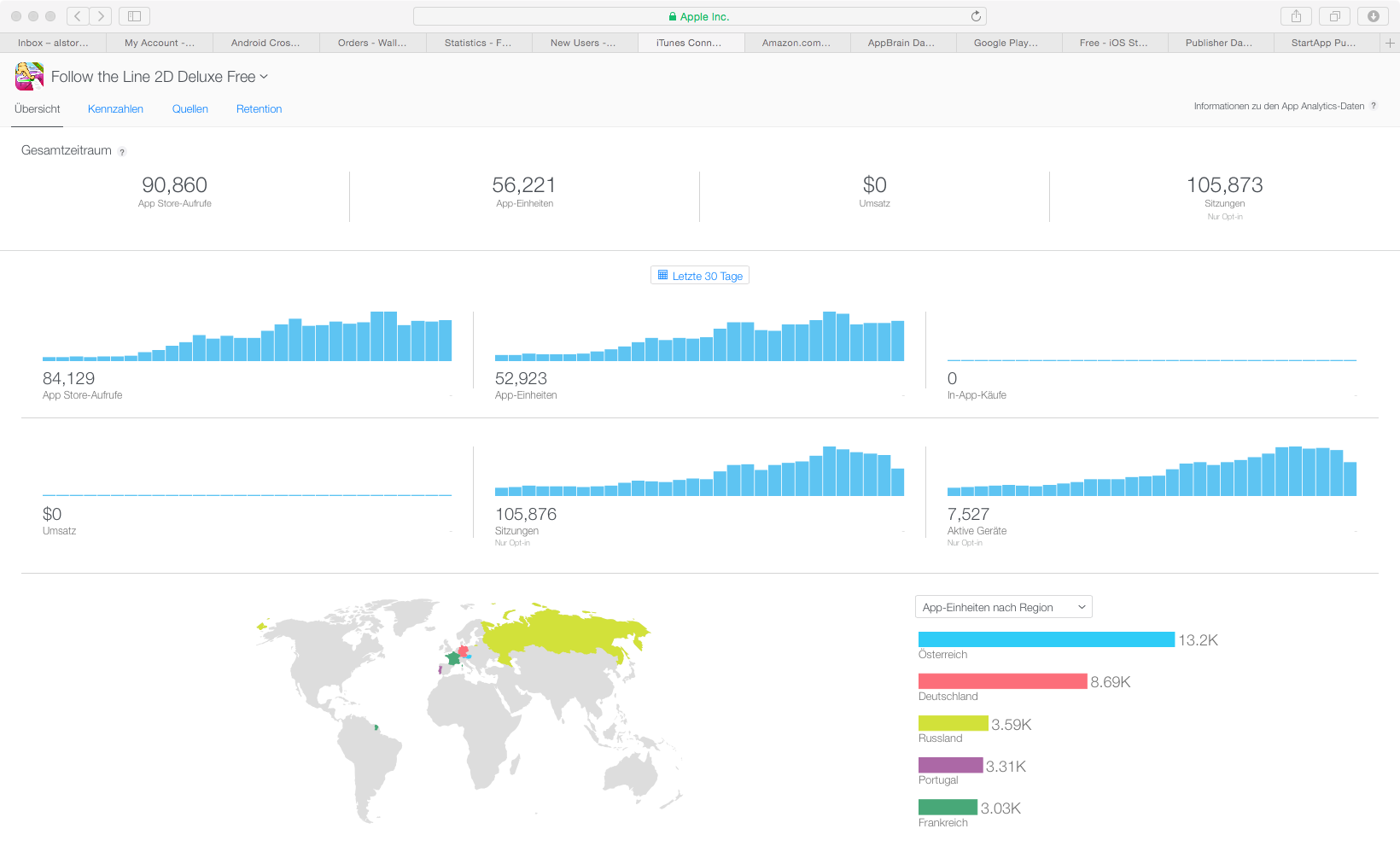
Task: Open the Statistics - F... browser tab
Action: (x=478, y=43)
